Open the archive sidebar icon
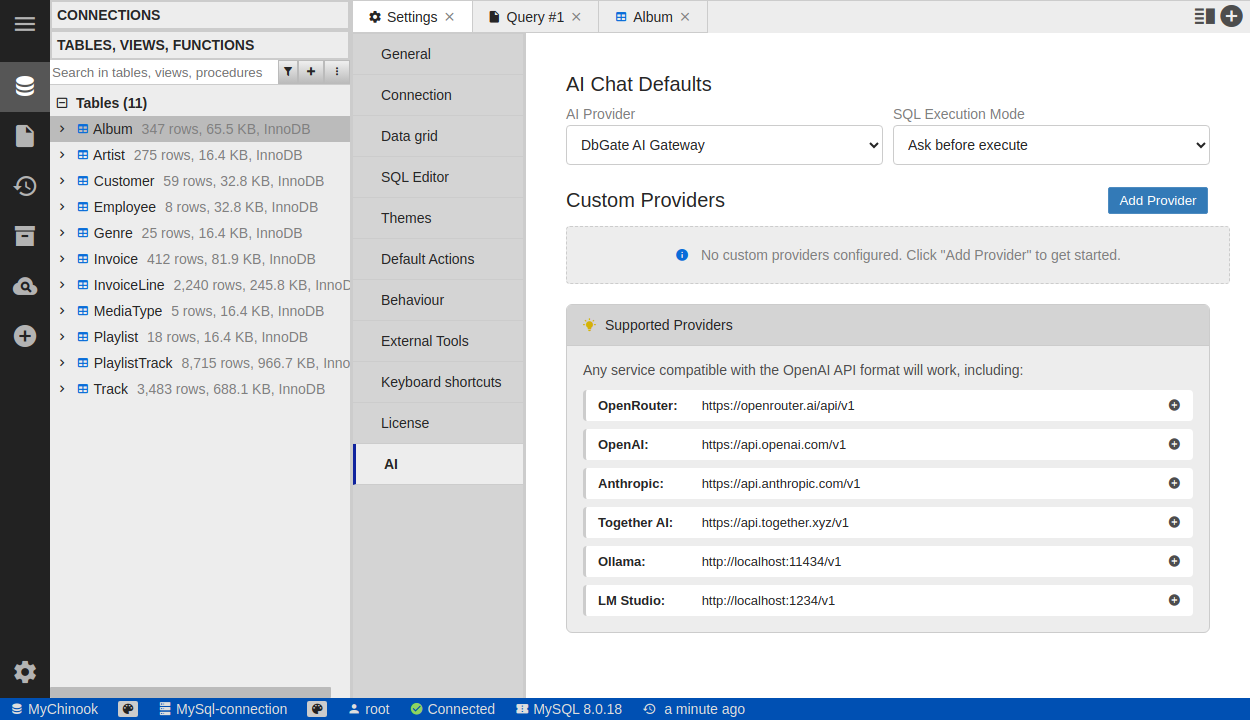Screen dimensions: 1250x720 coord(25,236)
